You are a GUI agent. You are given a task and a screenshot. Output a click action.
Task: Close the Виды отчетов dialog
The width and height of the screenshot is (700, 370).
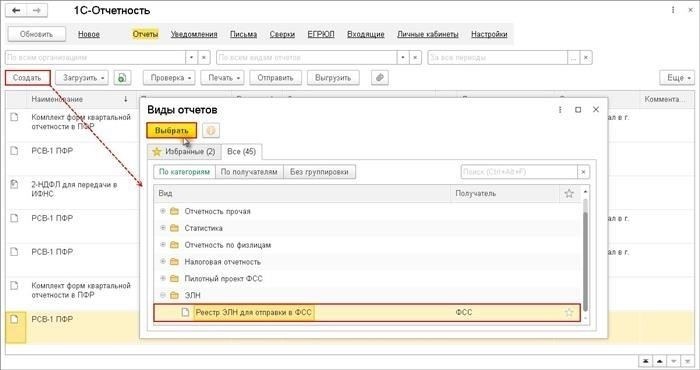(596, 109)
